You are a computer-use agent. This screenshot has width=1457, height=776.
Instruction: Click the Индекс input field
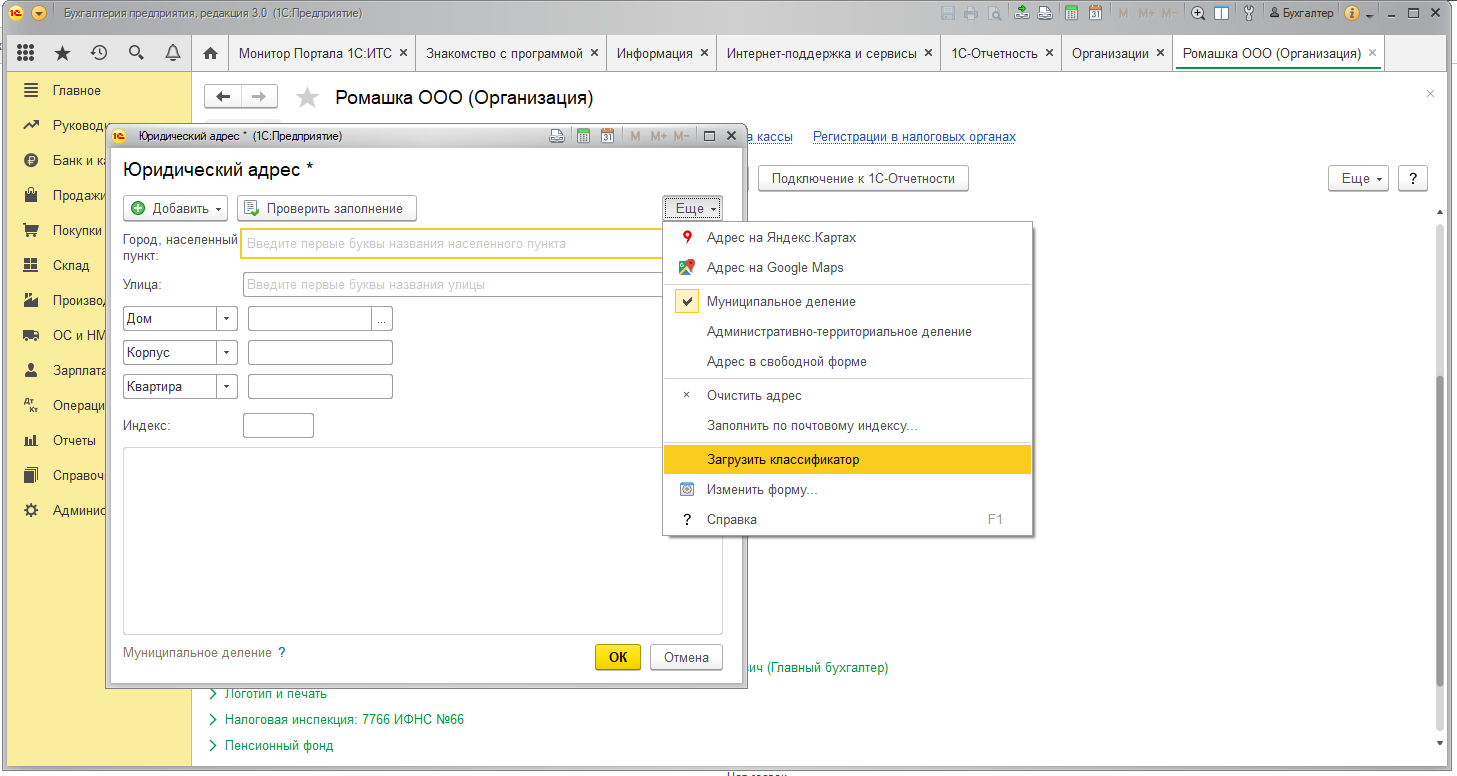pos(278,425)
